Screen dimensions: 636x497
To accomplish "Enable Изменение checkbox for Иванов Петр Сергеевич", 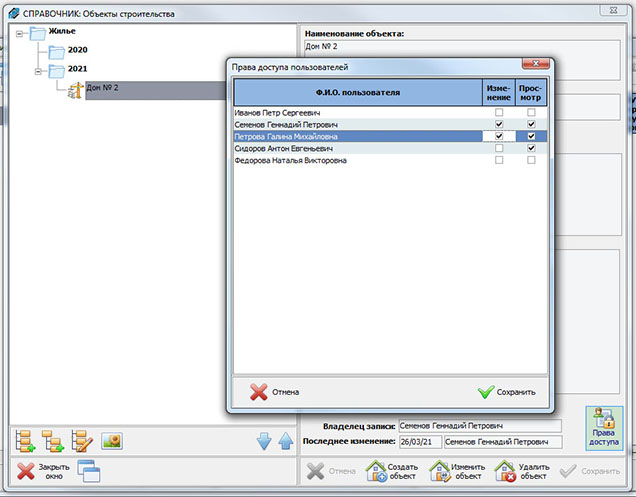I will click(x=498, y=113).
